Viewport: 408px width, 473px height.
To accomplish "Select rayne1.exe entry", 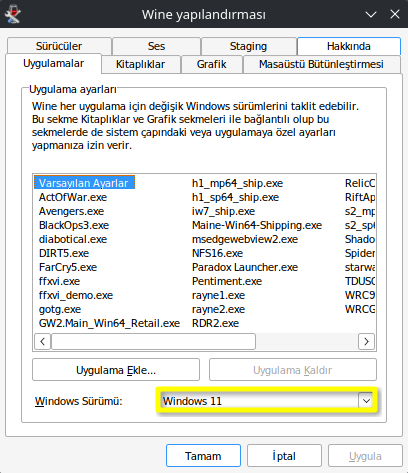I will click(218, 295).
